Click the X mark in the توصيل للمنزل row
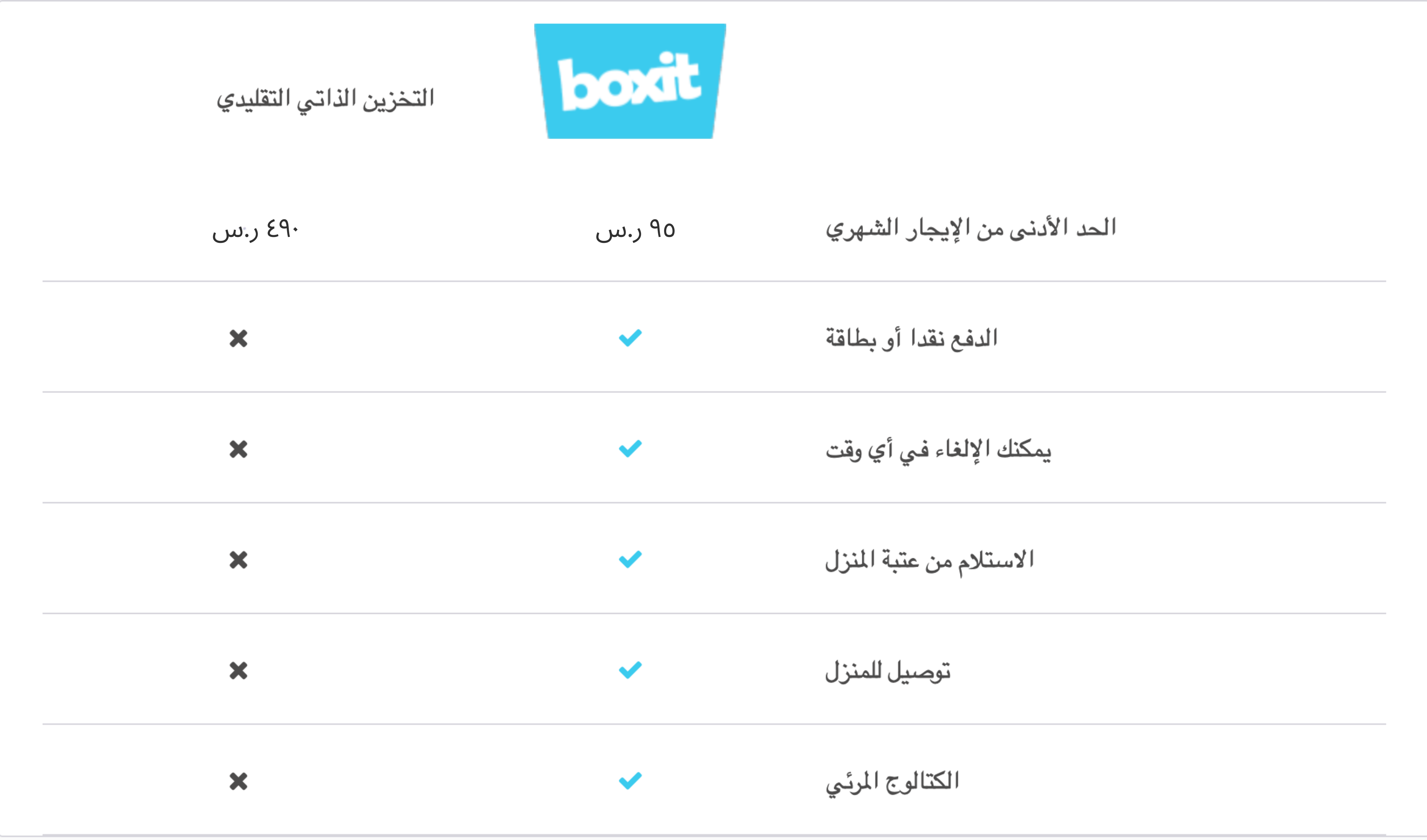The height and width of the screenshot is (840, 1427). point(238,671)
